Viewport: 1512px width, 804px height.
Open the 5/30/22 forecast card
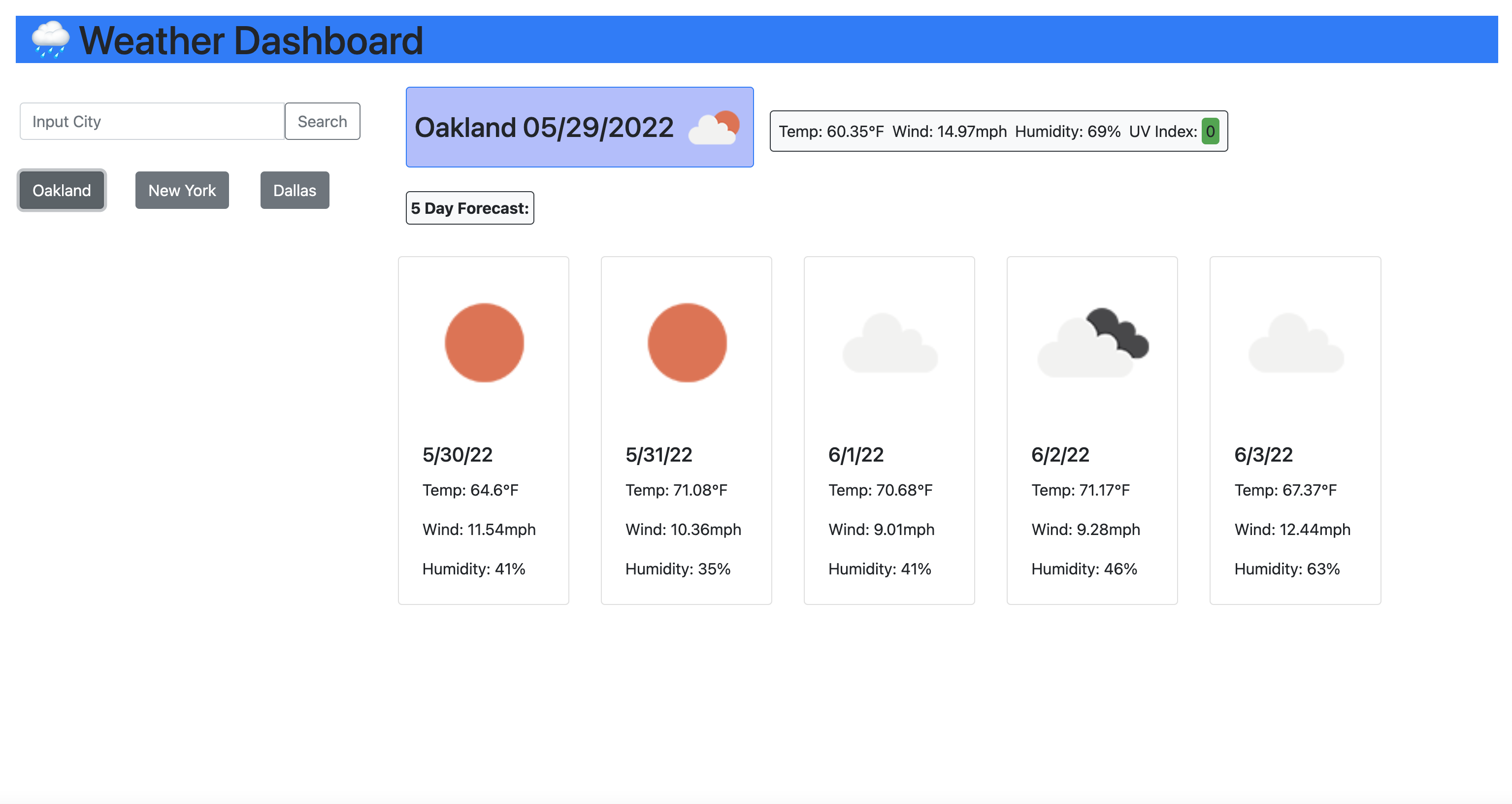click(484, 429)
